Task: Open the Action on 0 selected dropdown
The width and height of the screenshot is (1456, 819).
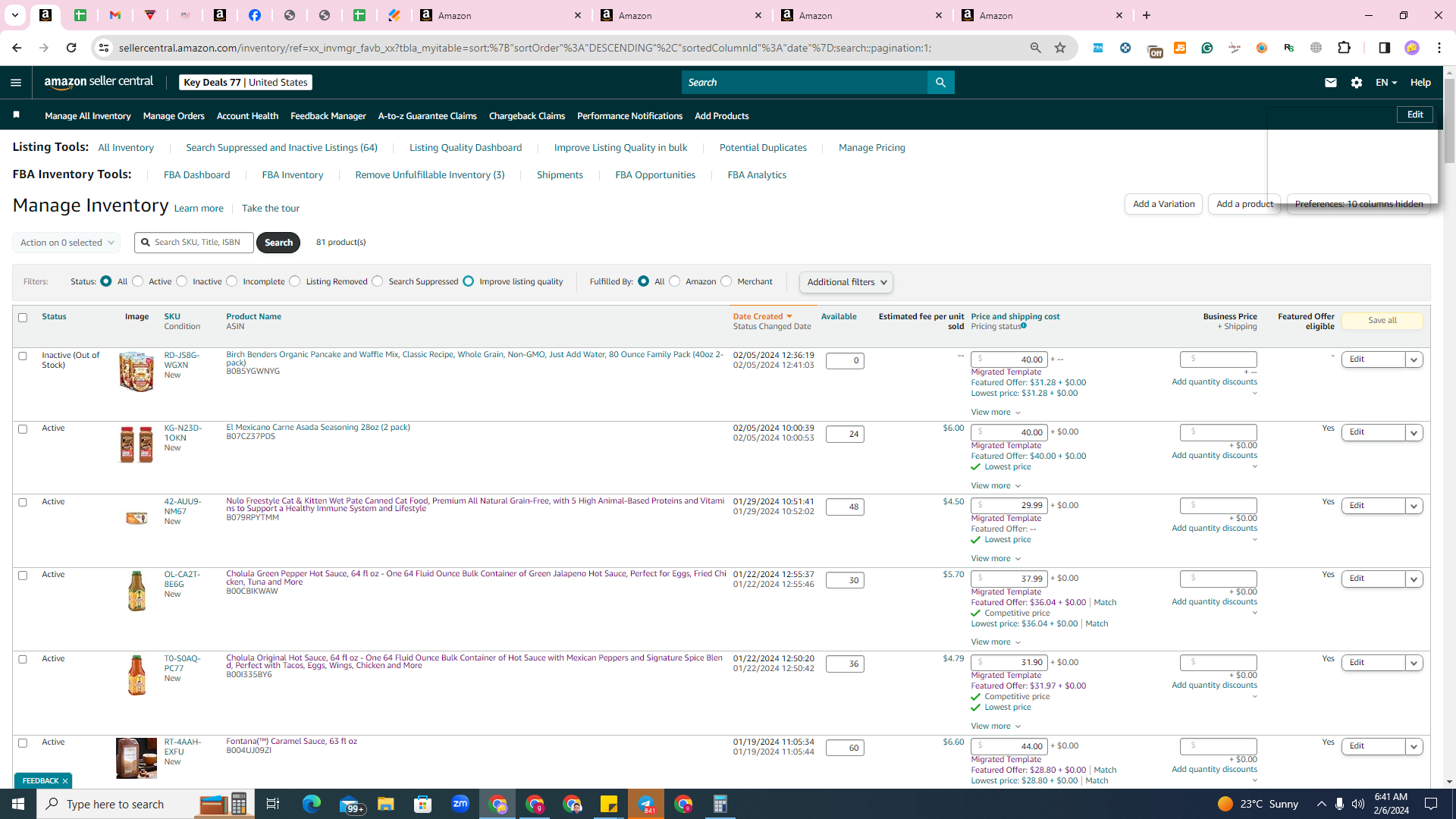Action: pyautogui.click(x=67, y=243)
